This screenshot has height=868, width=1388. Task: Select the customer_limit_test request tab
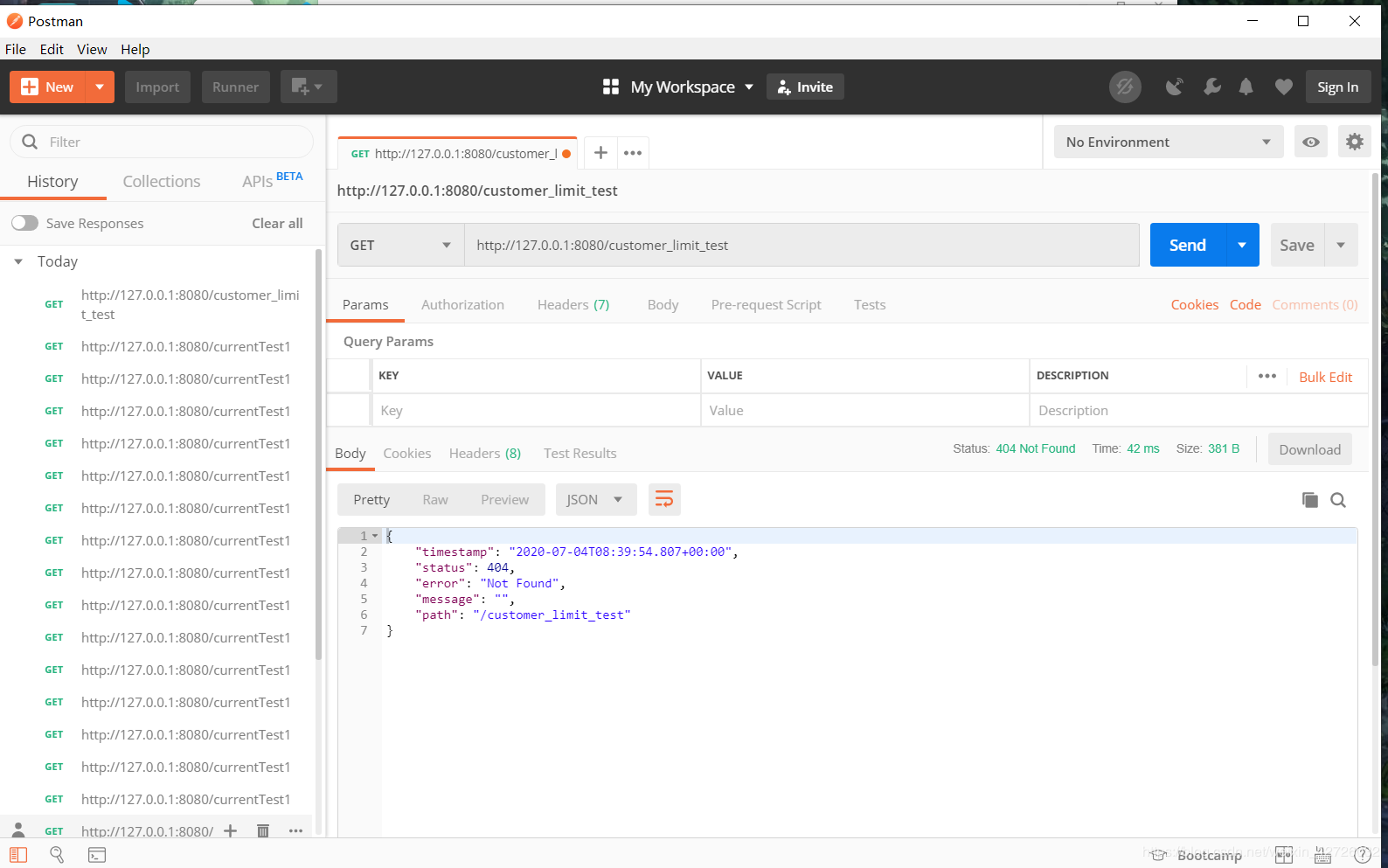pyautogui.click(x=457, y=153)
